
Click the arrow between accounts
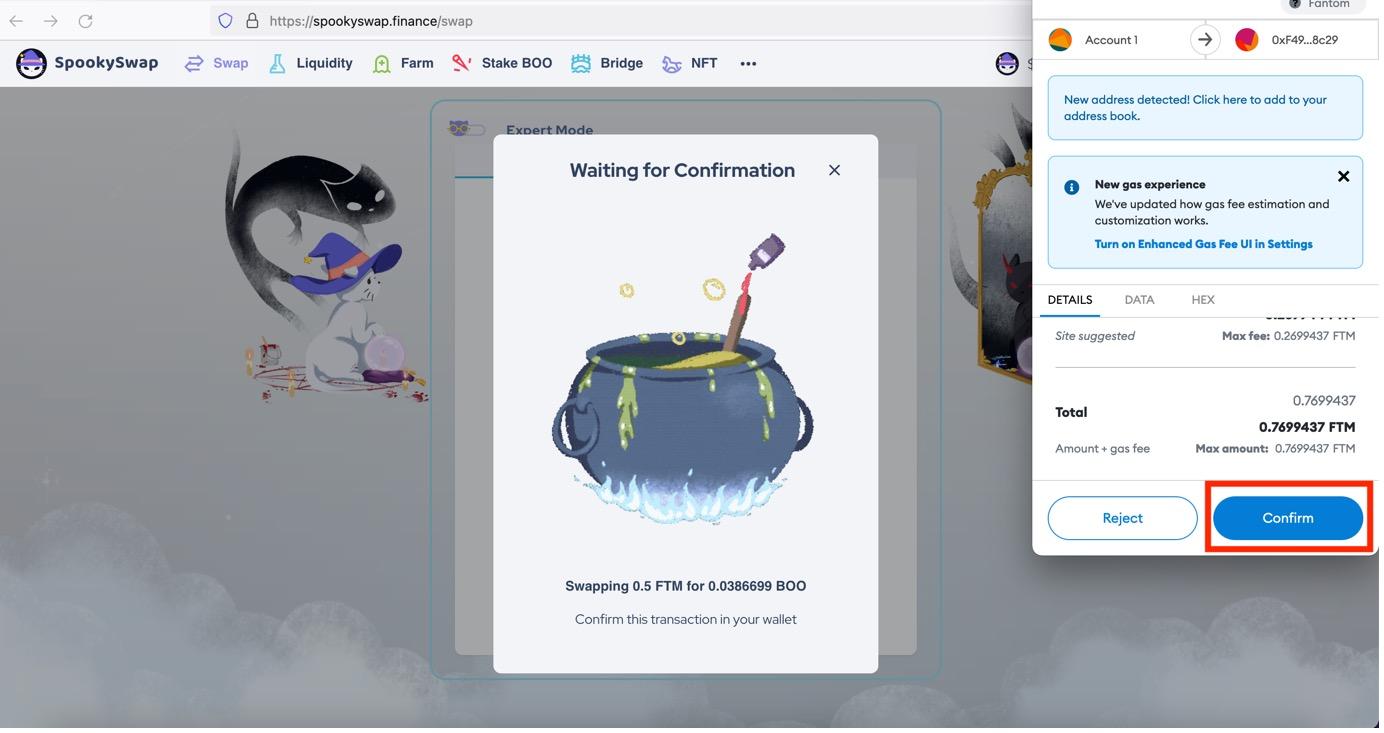[1205, 40]
